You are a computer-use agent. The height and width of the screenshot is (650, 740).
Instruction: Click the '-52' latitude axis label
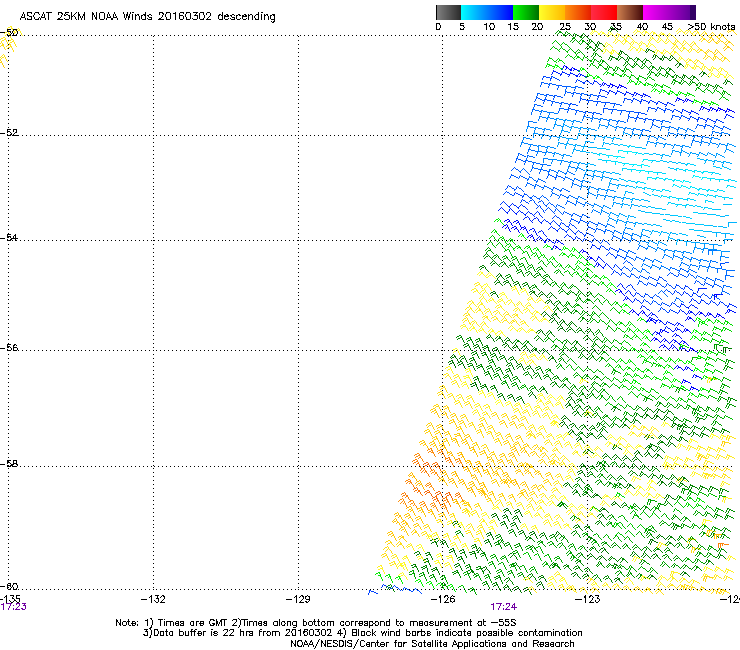click(9, 132)
